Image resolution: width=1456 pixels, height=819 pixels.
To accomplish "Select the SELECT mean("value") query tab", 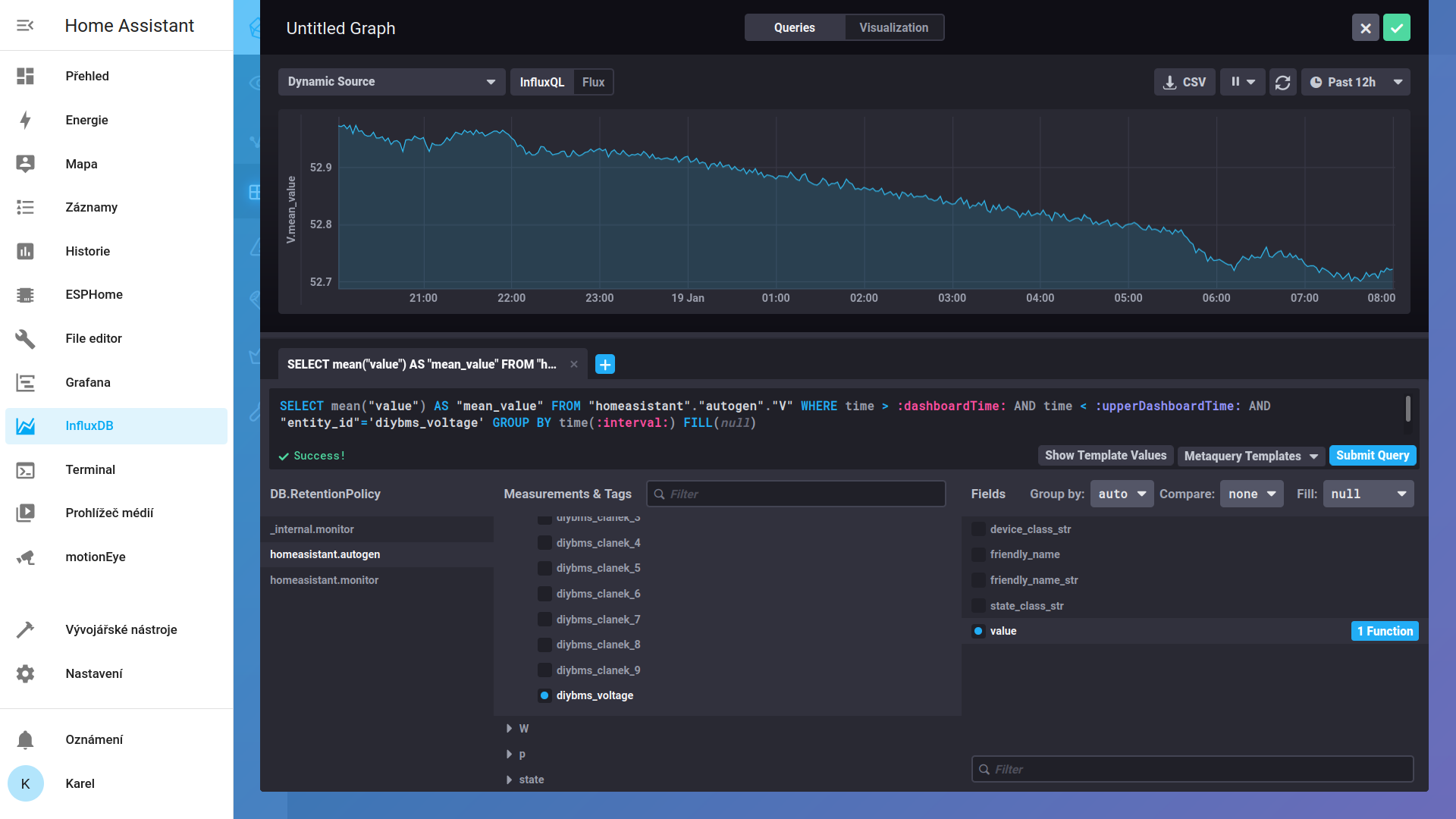I will 422,365.
